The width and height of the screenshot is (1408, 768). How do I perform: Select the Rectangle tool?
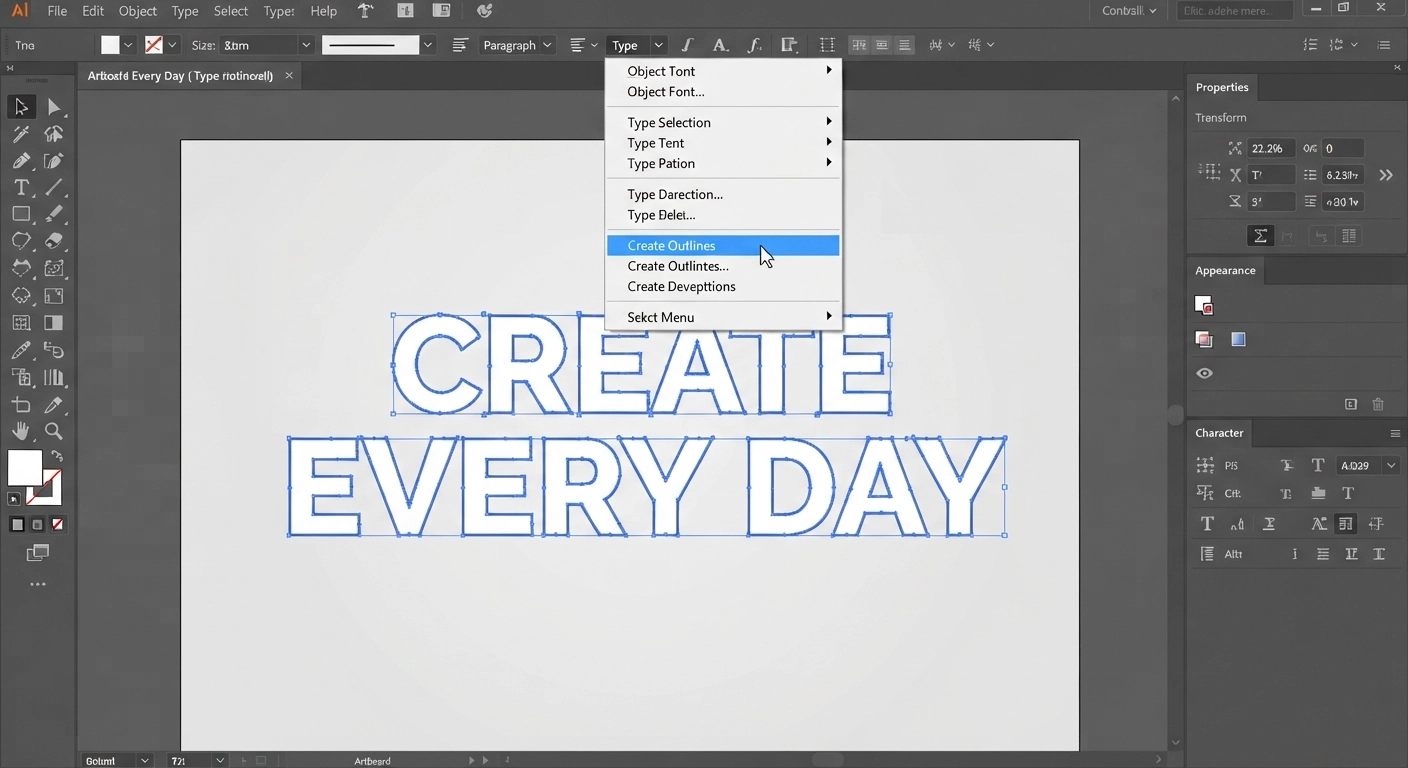pos(21,214)
